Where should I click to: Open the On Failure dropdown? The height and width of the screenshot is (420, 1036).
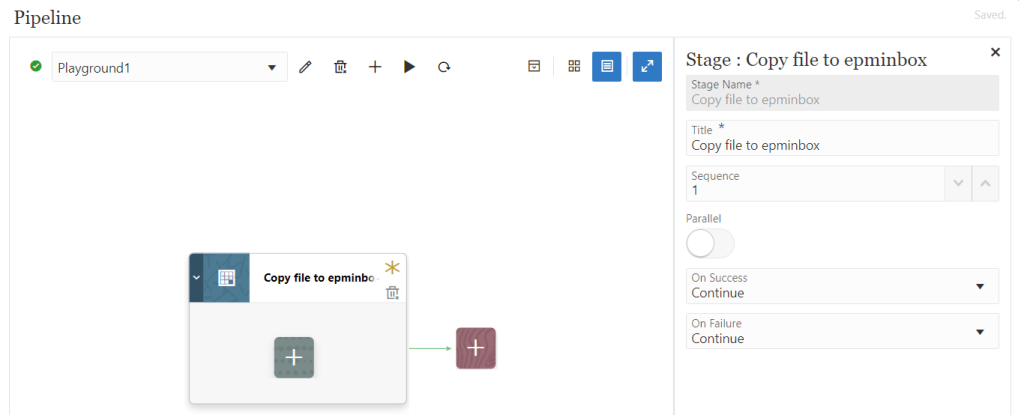tap(842, 332)
